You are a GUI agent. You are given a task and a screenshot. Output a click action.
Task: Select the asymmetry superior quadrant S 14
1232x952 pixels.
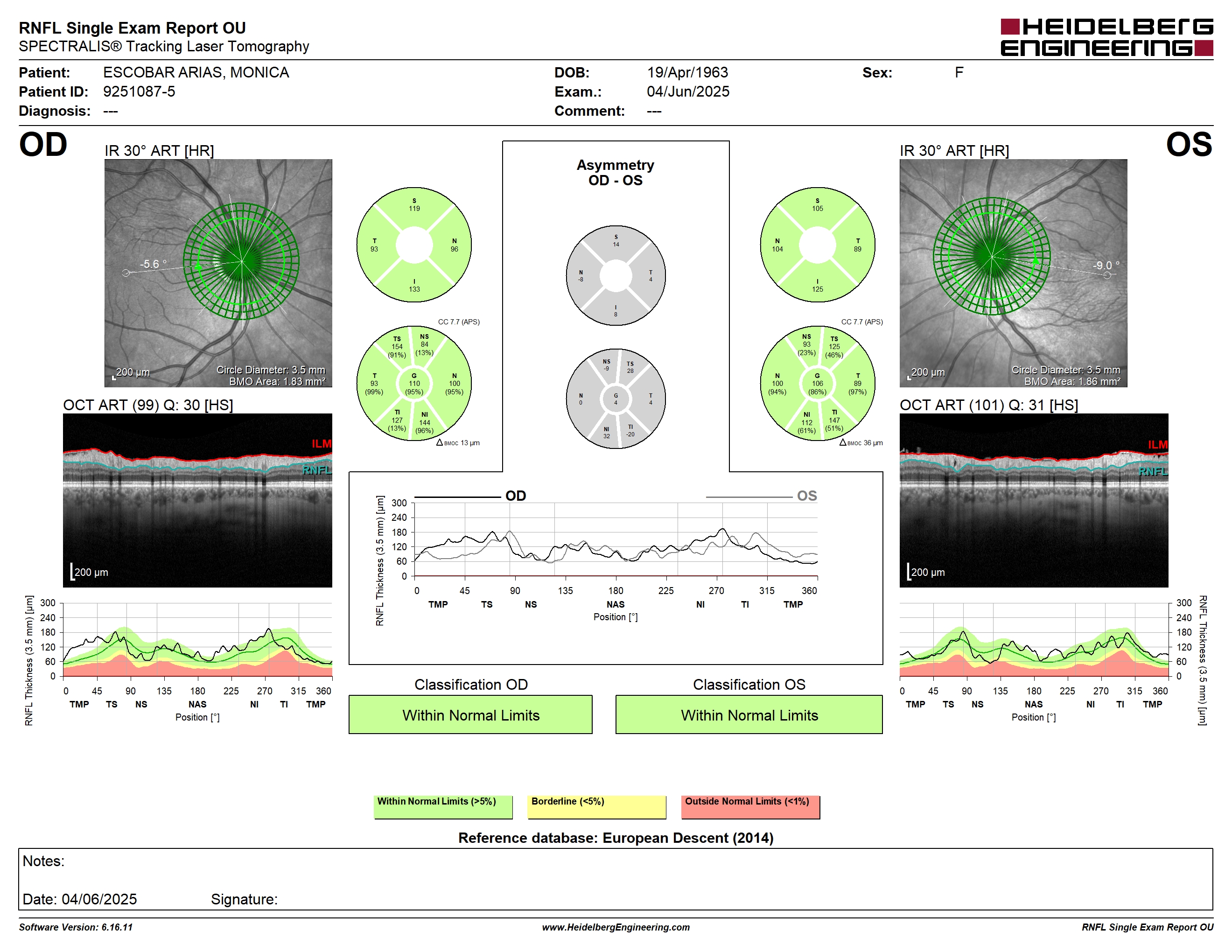tap(616, 241)
